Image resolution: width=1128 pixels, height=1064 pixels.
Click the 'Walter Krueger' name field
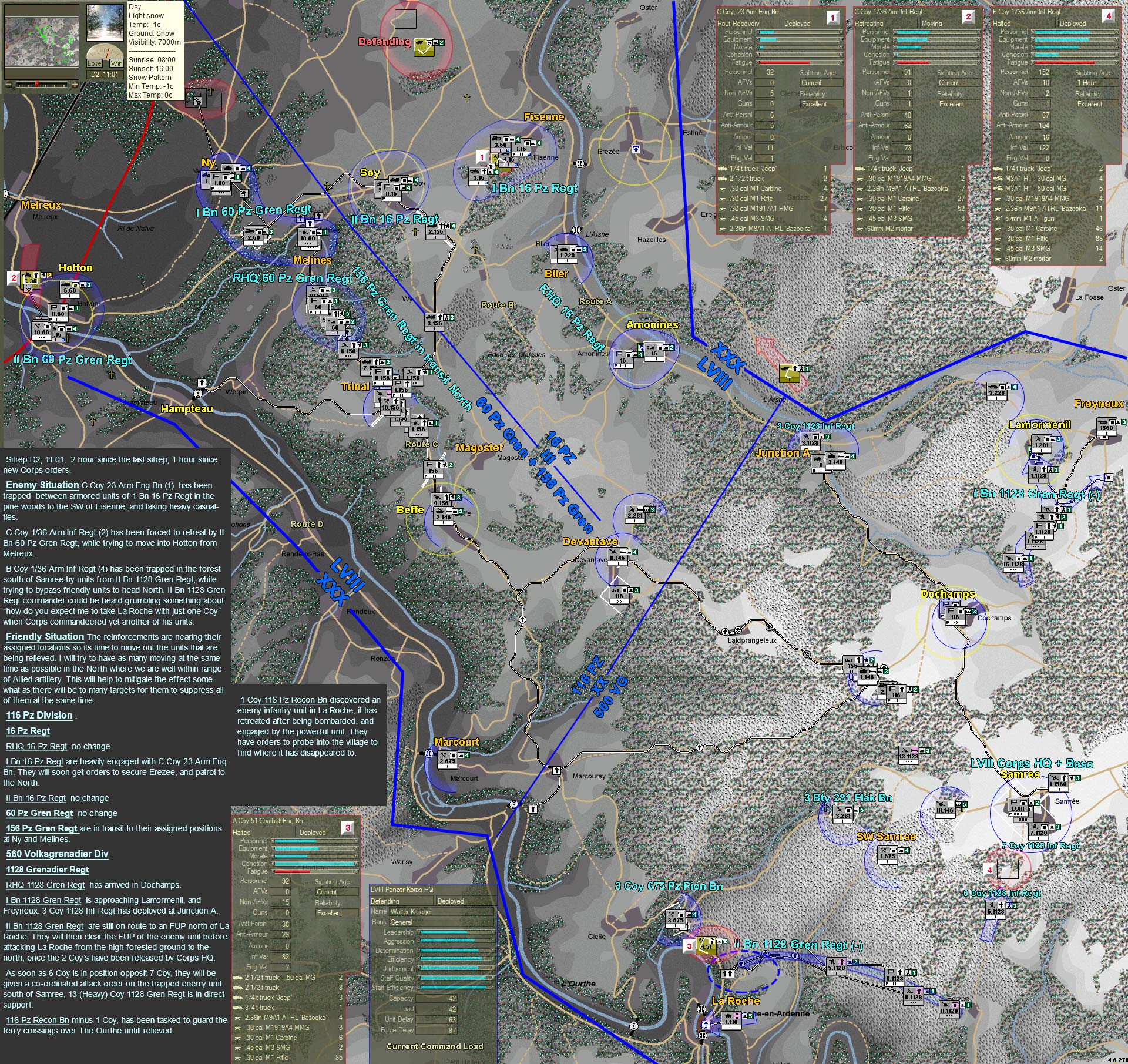[x=441, y=912]
